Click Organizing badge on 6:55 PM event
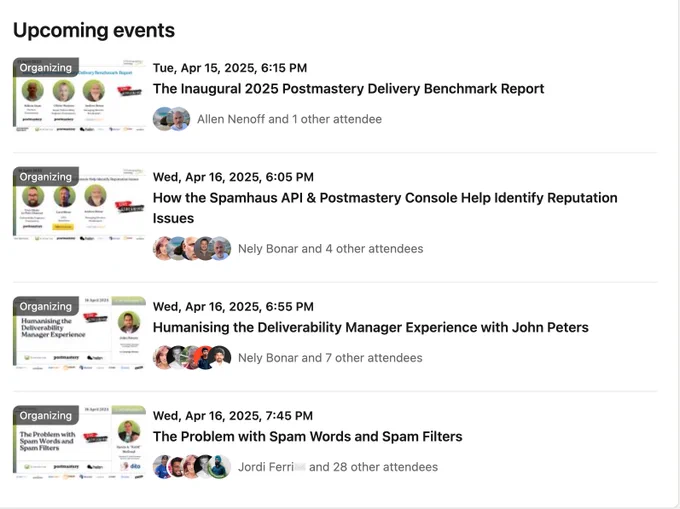This screenshot has width=680, height=509. [x=46, y=307]
